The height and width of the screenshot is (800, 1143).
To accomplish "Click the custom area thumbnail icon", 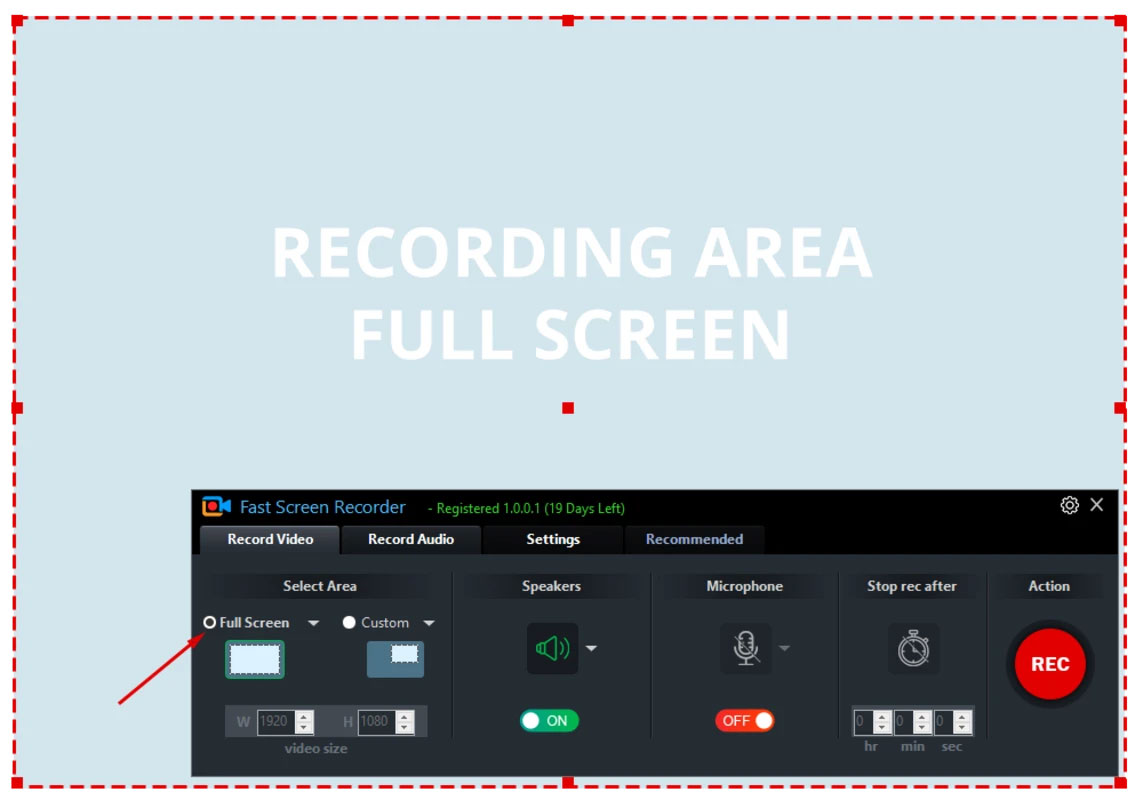I will pyautogui.click(x=395, y=659).
